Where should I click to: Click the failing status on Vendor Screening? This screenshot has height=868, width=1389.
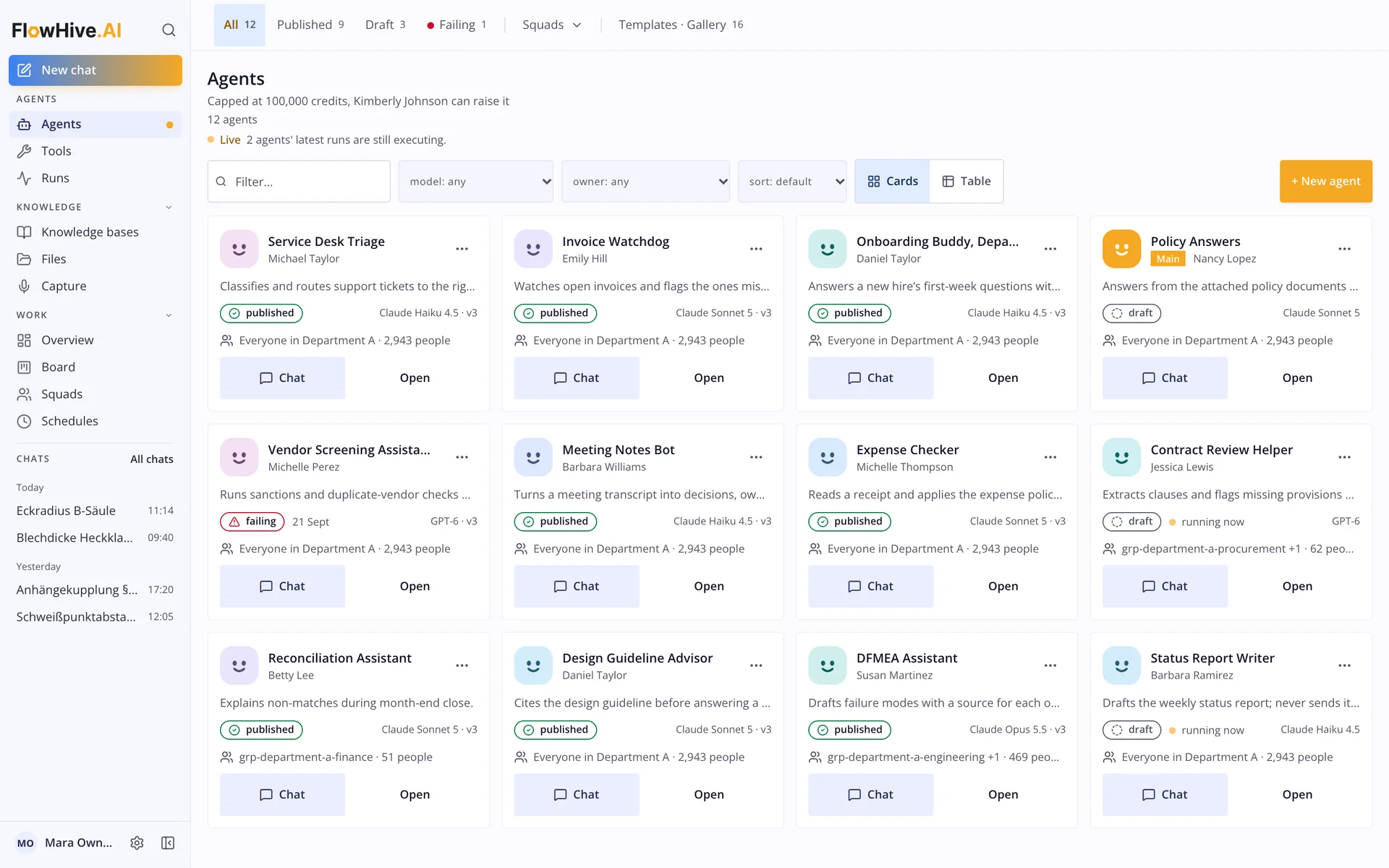[x=252, y=522]
